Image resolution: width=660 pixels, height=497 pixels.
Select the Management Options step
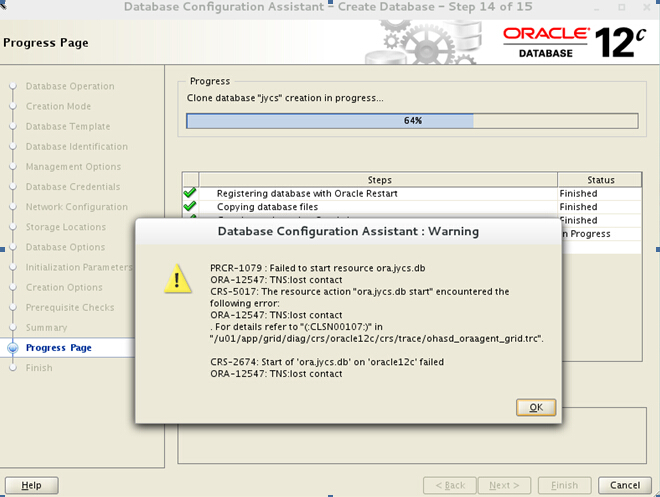click(x=73, y=167)
